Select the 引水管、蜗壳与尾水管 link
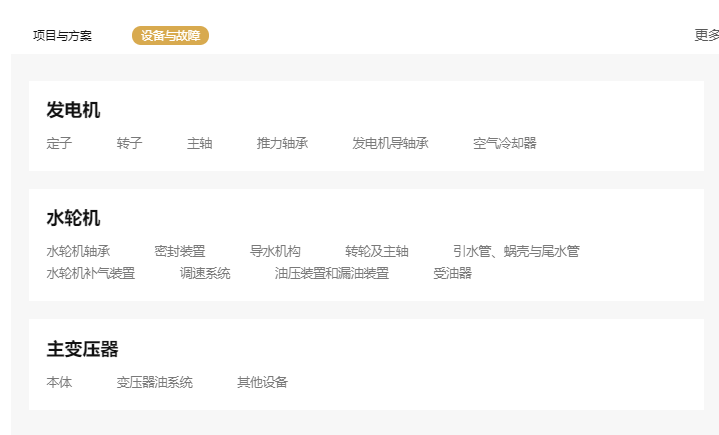Viewport: 719px width, 435px height. tap(515, 251)
